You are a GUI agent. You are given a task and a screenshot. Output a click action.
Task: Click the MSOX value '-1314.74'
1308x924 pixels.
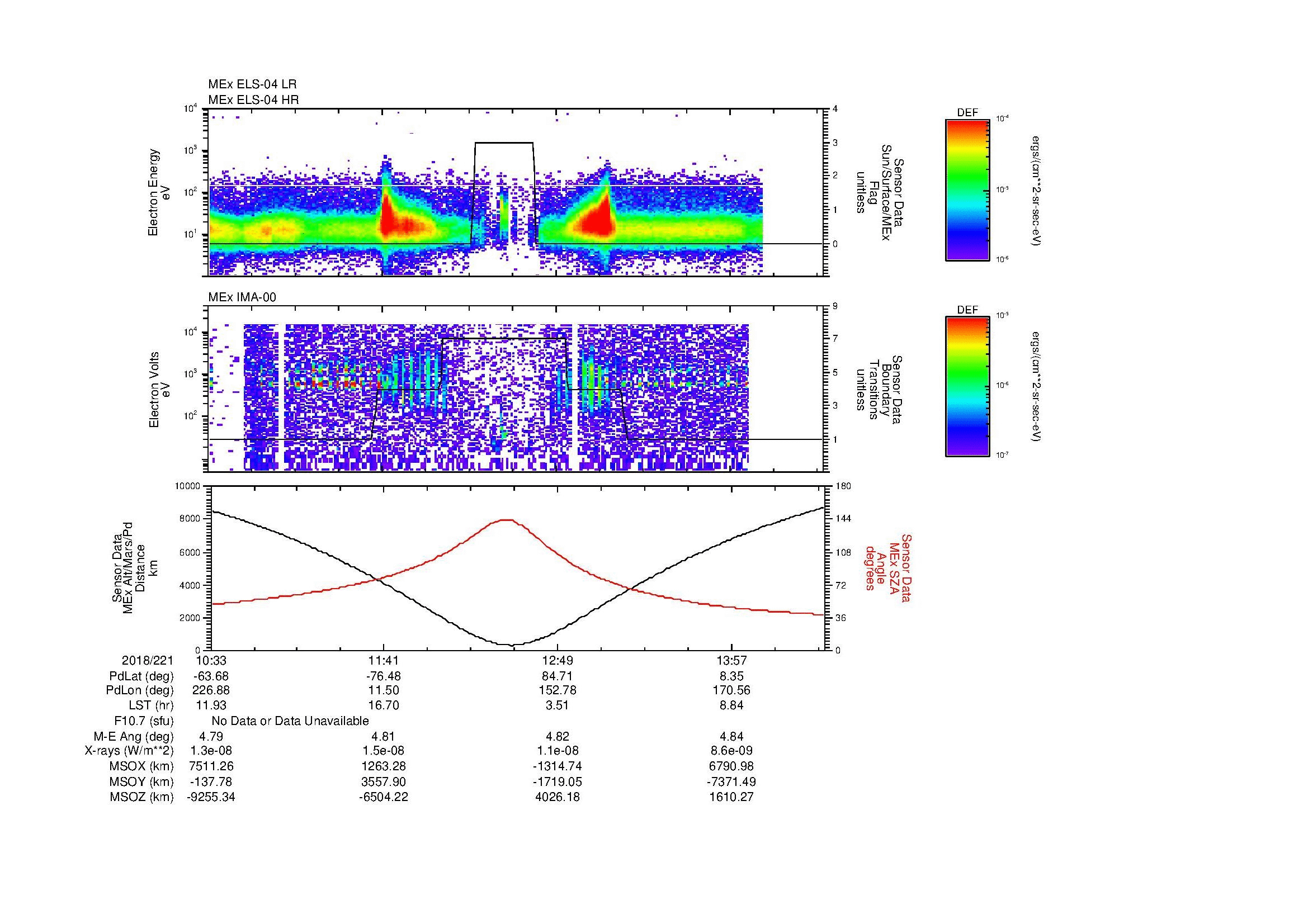pyautogui.click(x=558, y=766)
